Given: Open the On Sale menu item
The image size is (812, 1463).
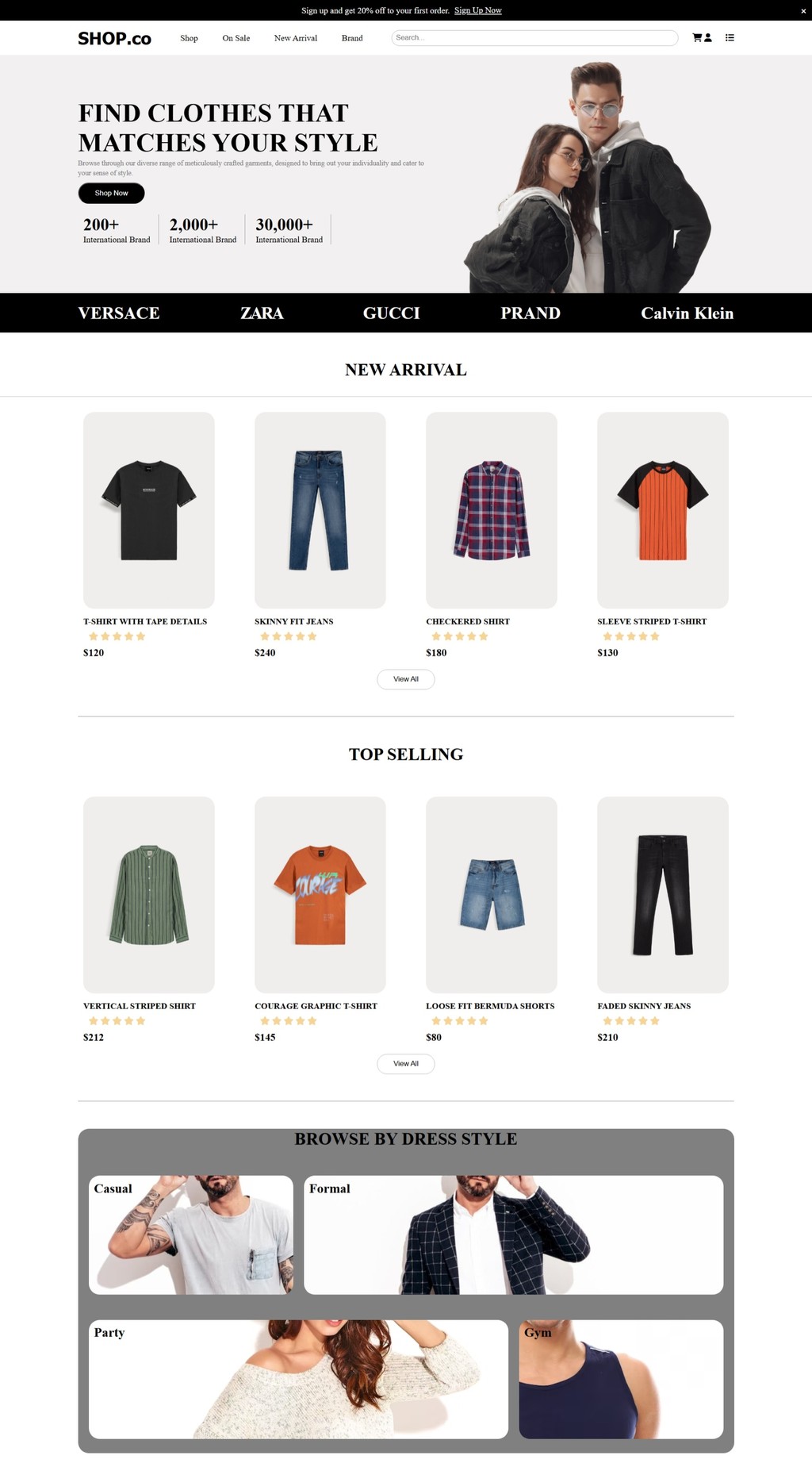Looking at the screenshot, I should pyautogui.click(x=236, y=38).
